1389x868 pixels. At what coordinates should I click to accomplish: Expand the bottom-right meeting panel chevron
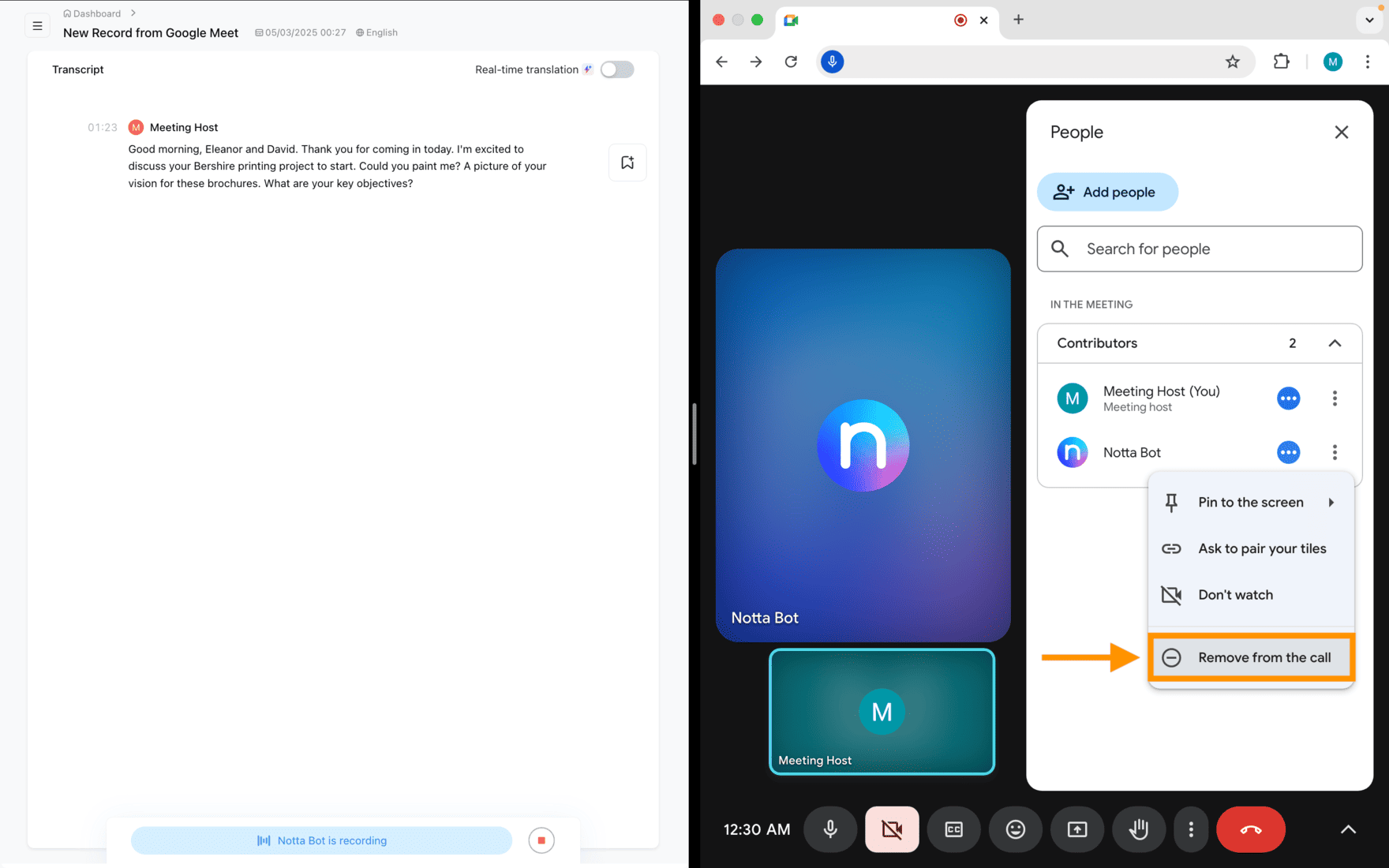[1348, 829]
